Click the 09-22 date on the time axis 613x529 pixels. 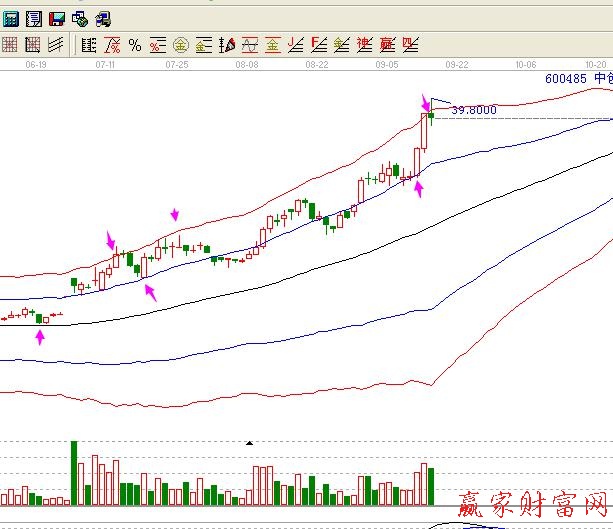coord(457,63)
